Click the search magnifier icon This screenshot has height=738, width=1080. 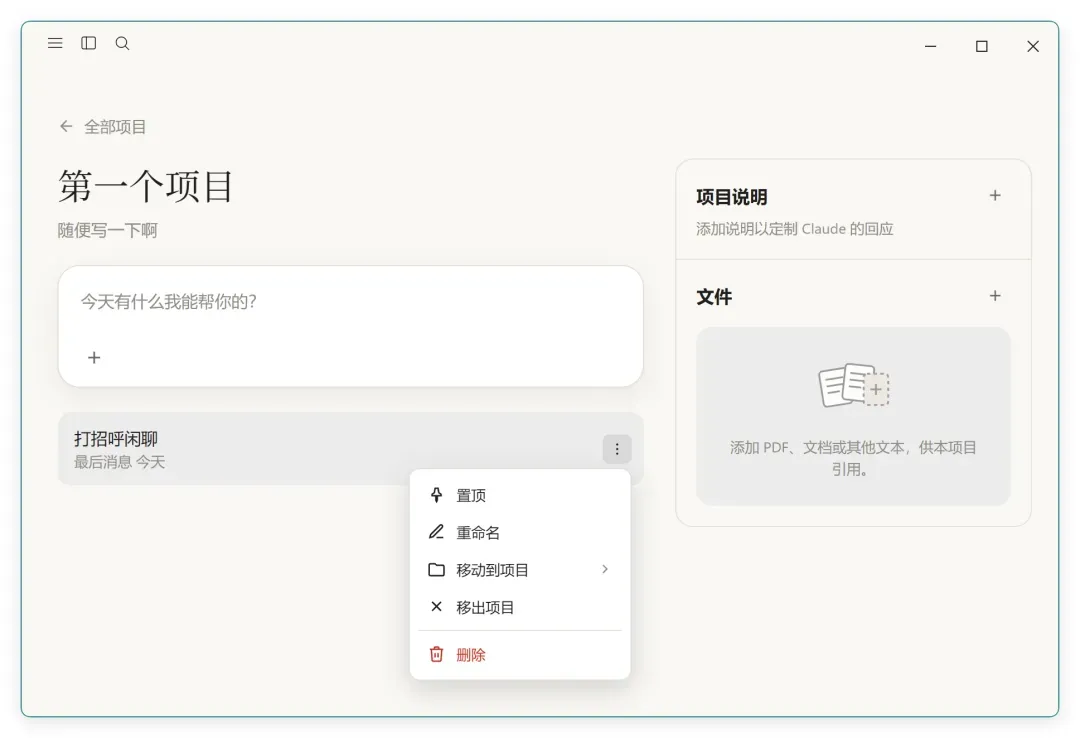click(x=123, y=43)
